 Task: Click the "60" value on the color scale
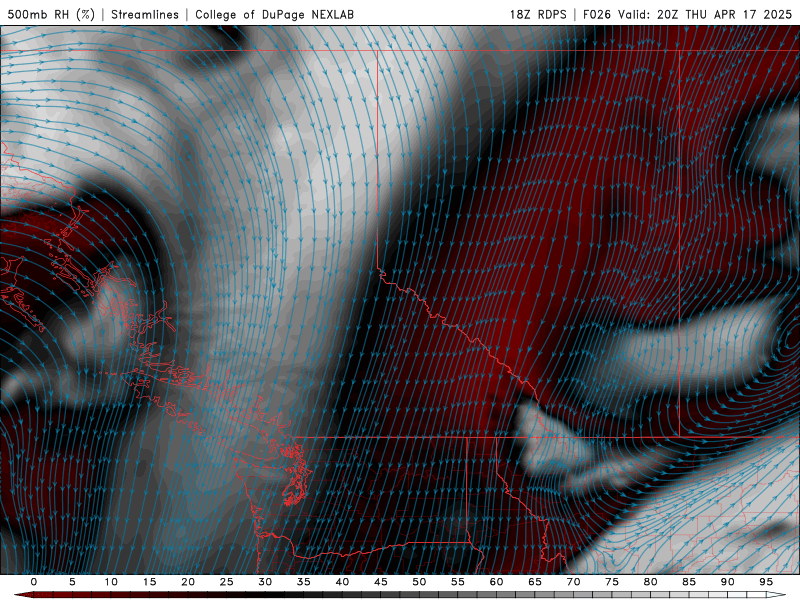tap(496, 582)
